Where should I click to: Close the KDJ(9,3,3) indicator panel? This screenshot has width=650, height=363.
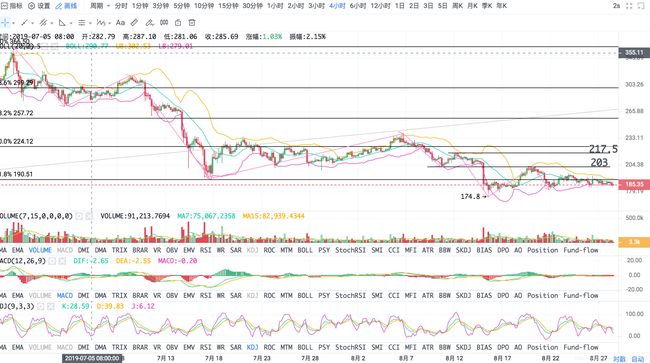pyautogui.click(x=51, y=306)
